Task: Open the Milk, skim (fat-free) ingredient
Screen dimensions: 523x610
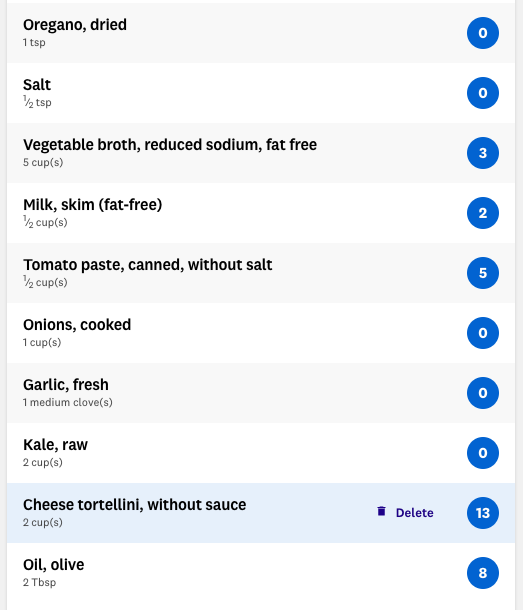Action: pos(261,213)
